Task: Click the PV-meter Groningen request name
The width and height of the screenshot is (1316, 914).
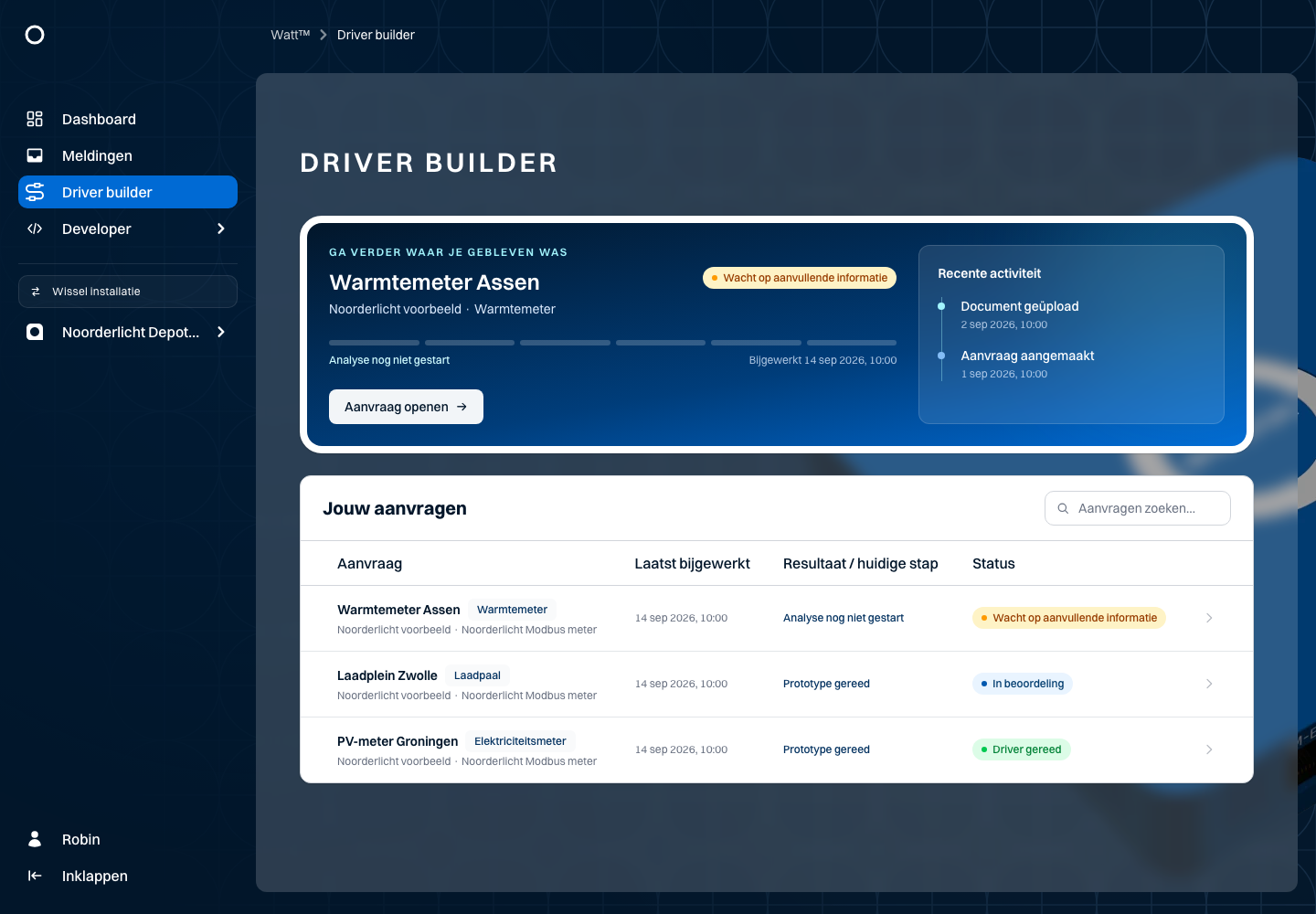Action: 398,741
